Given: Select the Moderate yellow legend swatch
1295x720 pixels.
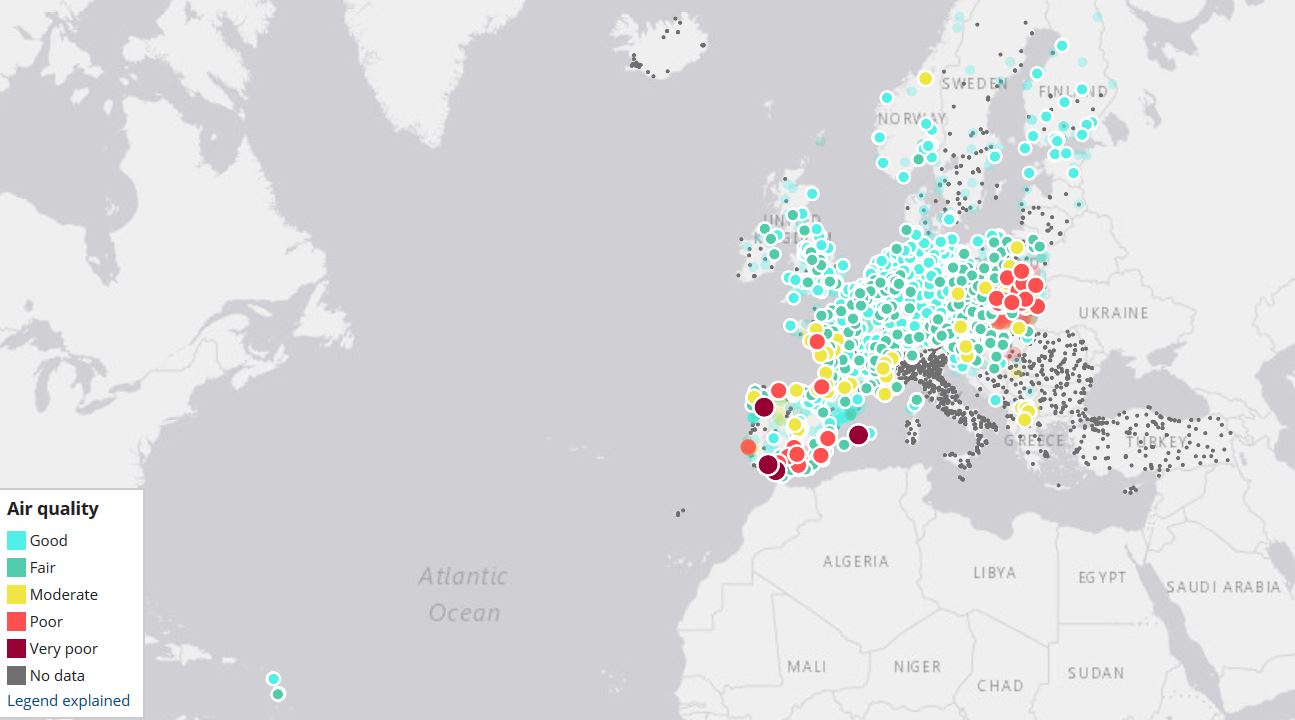Looking at the screenshot, I should click(16, 595).
